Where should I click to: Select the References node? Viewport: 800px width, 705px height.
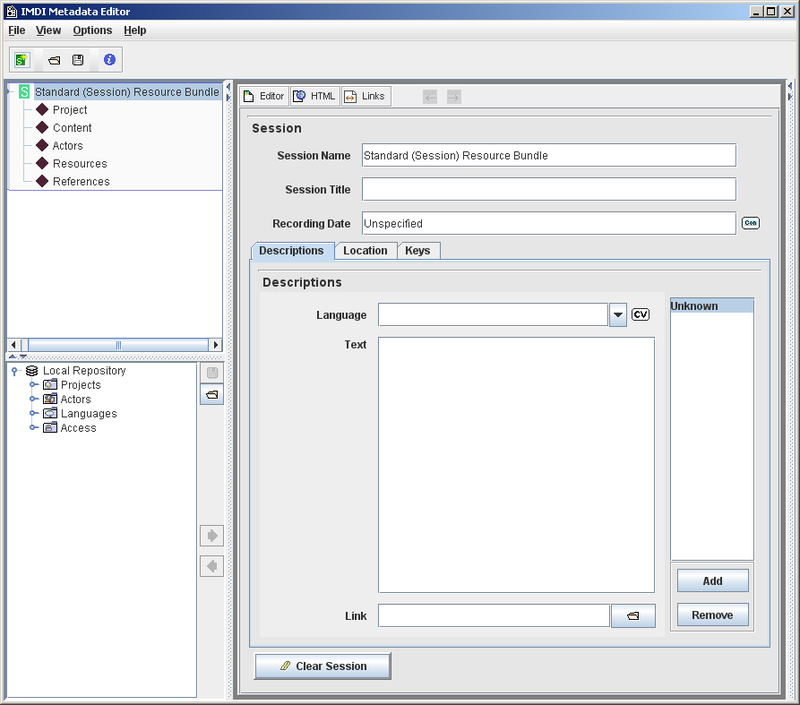(x=81, y=181)
